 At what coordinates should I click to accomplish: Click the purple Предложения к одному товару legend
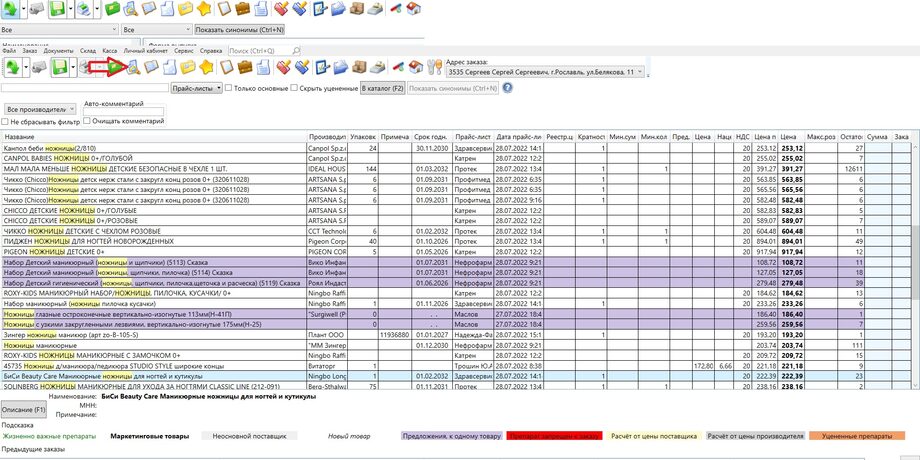tap(452, 436)
